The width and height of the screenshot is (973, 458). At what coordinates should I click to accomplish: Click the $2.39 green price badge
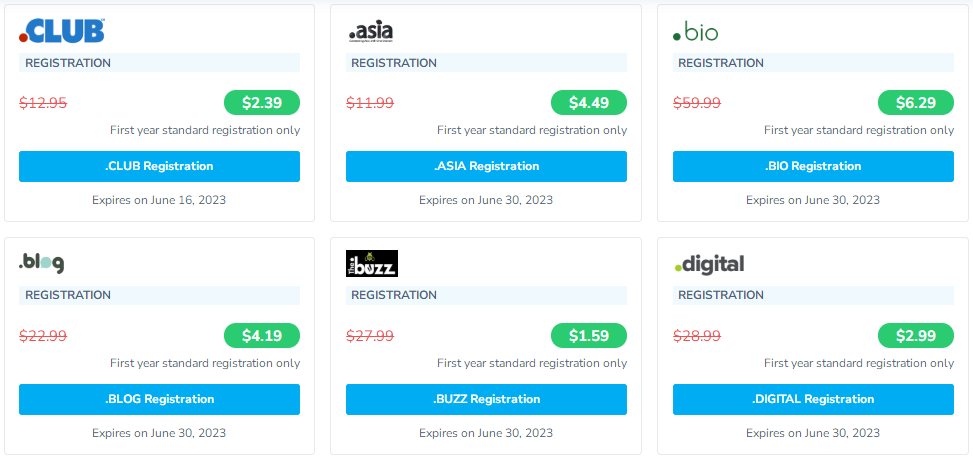[x=262, y=102]
